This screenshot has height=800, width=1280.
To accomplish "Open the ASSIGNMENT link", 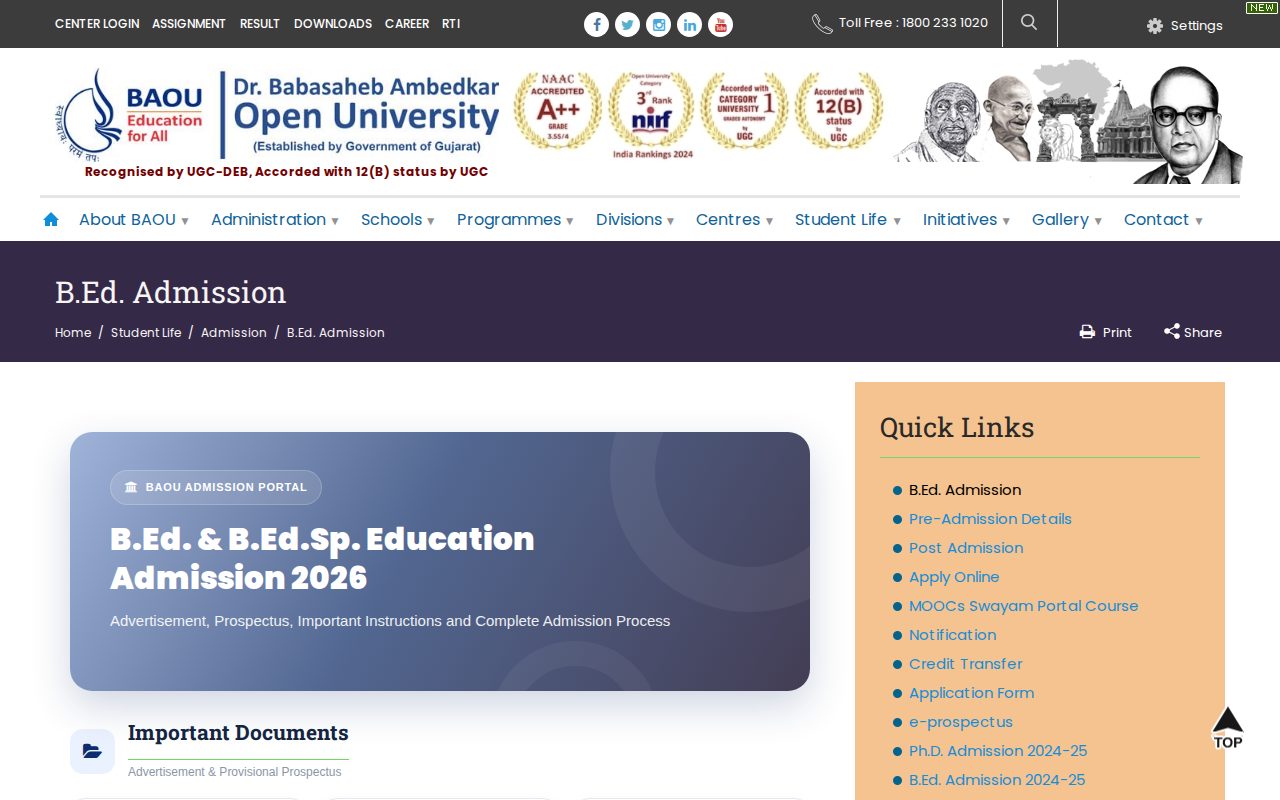I will [189, 23].
